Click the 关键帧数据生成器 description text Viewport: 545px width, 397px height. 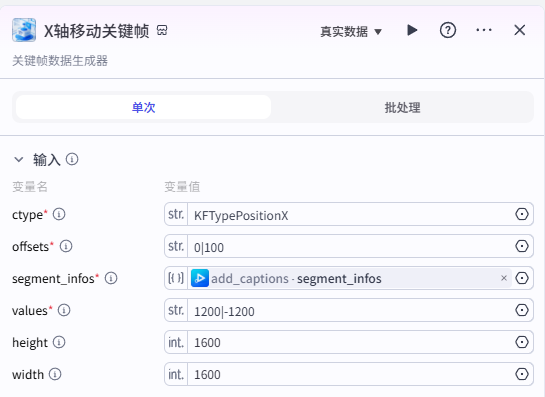[60, 61]
